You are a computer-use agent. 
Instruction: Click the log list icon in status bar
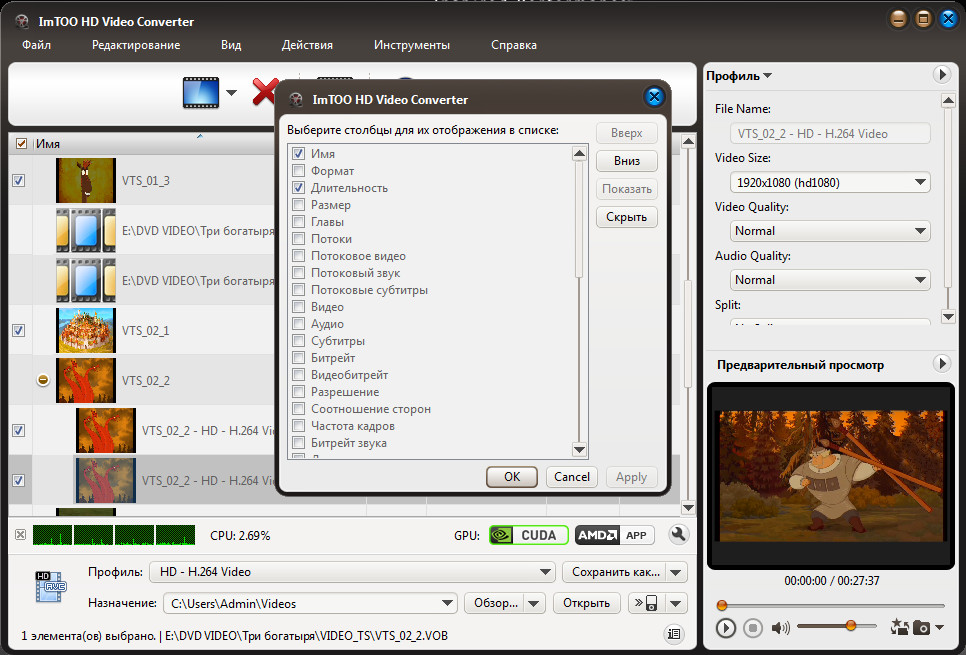(x=674, y=633)
